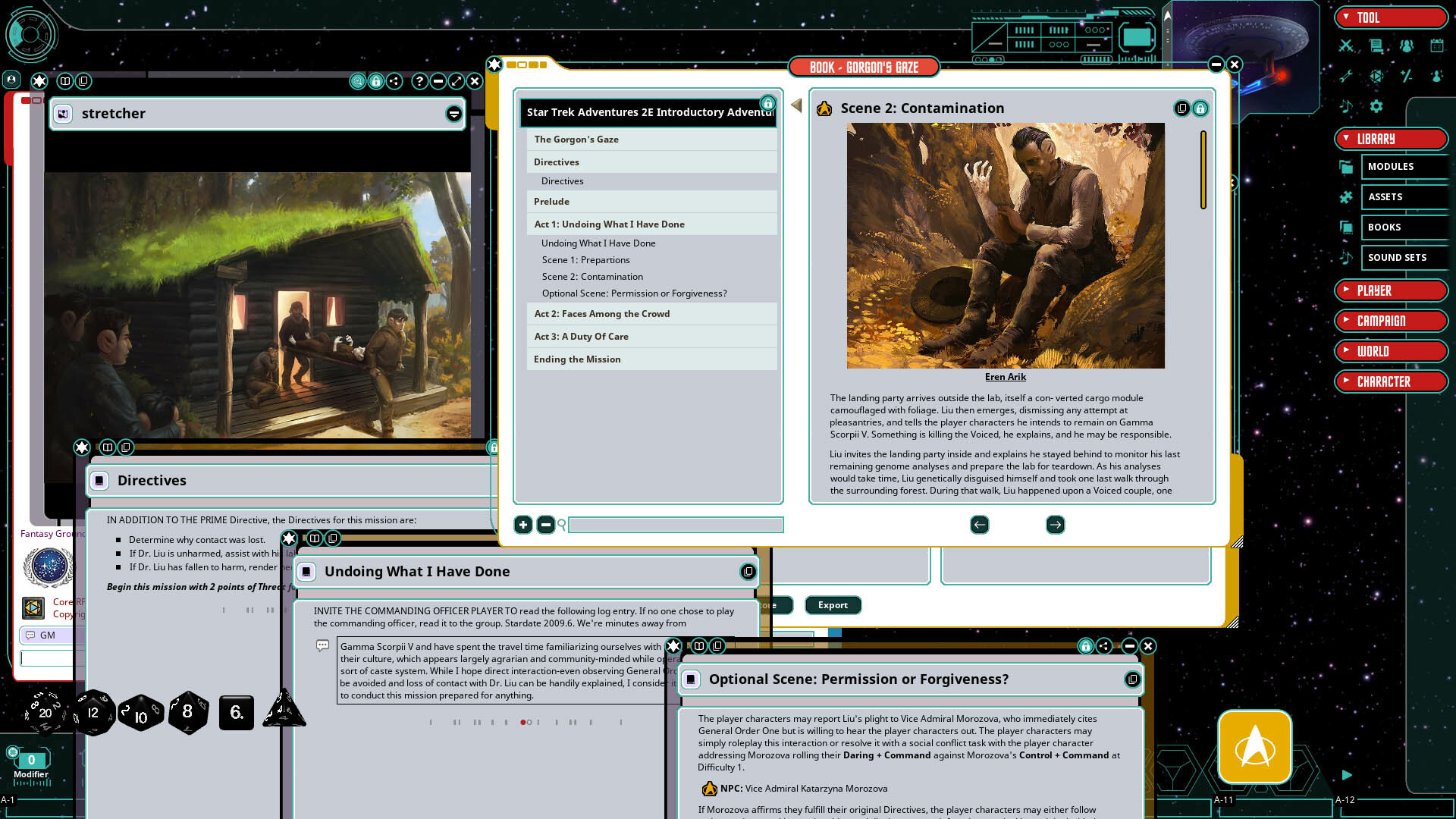Toggle the lock on the adventure table of contents
Viewport: 1456px width, 819px height.
tap(767, 102)
